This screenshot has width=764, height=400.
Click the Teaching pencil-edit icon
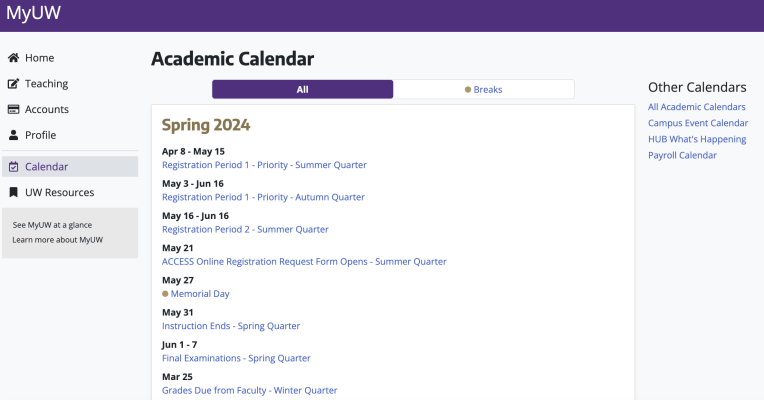click(x=14, y=84)
